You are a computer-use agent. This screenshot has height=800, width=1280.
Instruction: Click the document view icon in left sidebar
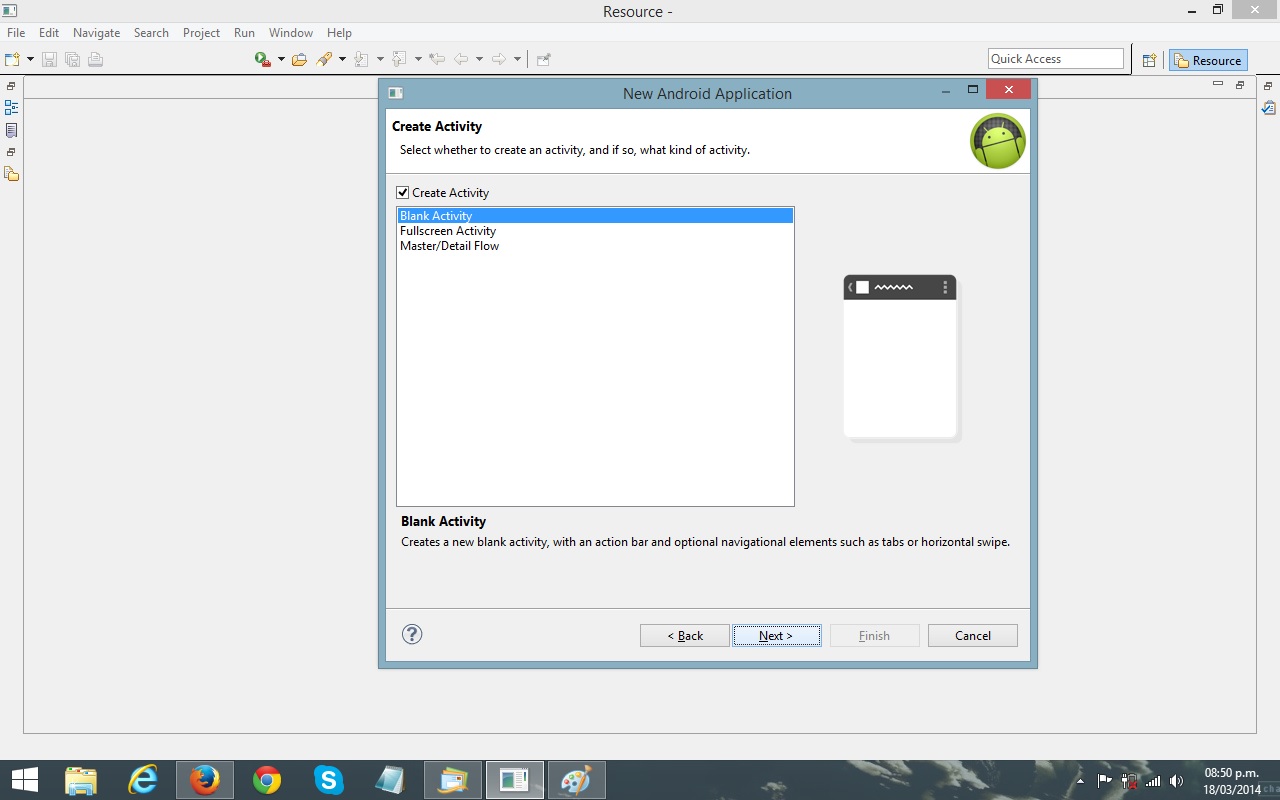point(12,131)
